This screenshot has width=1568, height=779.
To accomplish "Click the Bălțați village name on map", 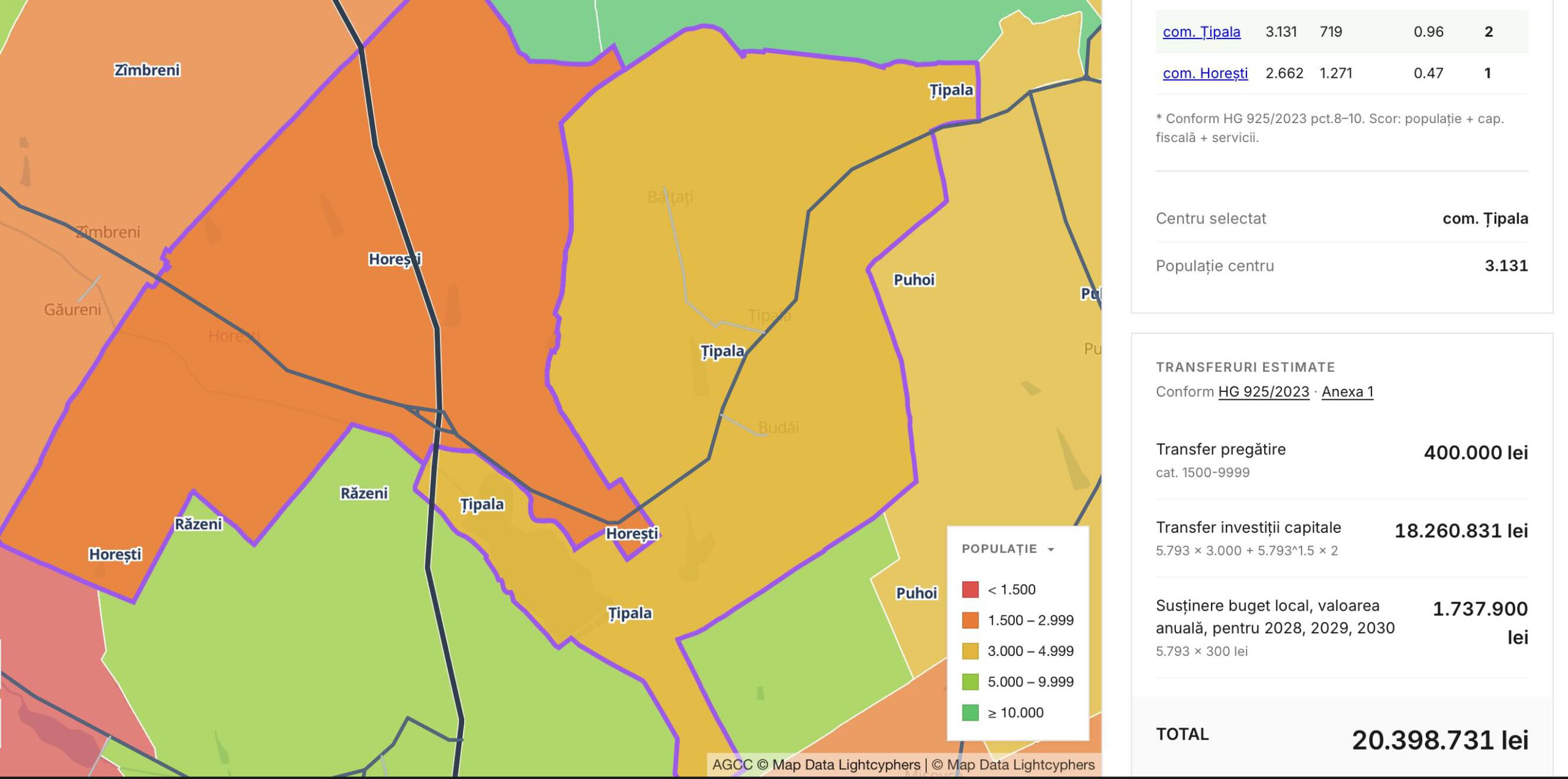I will point(670,197).
